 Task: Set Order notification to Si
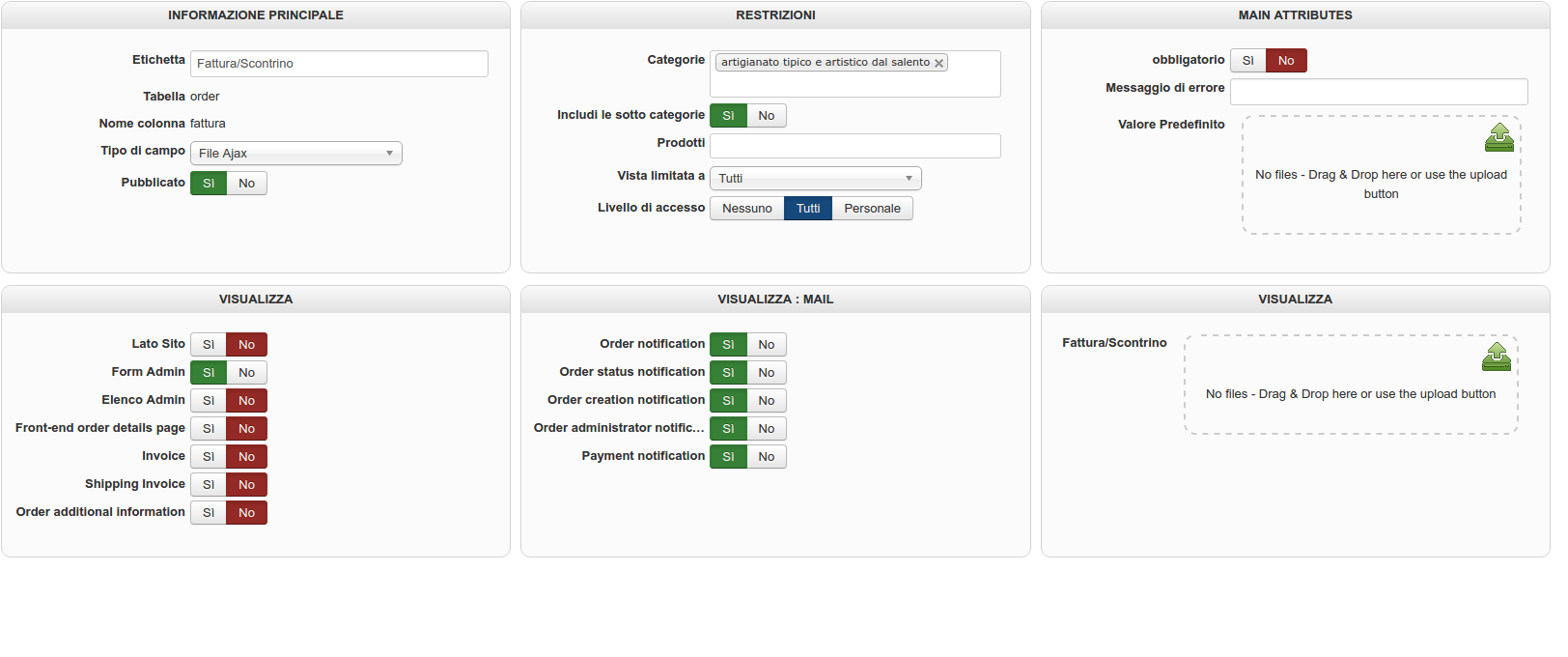[728, 345]
